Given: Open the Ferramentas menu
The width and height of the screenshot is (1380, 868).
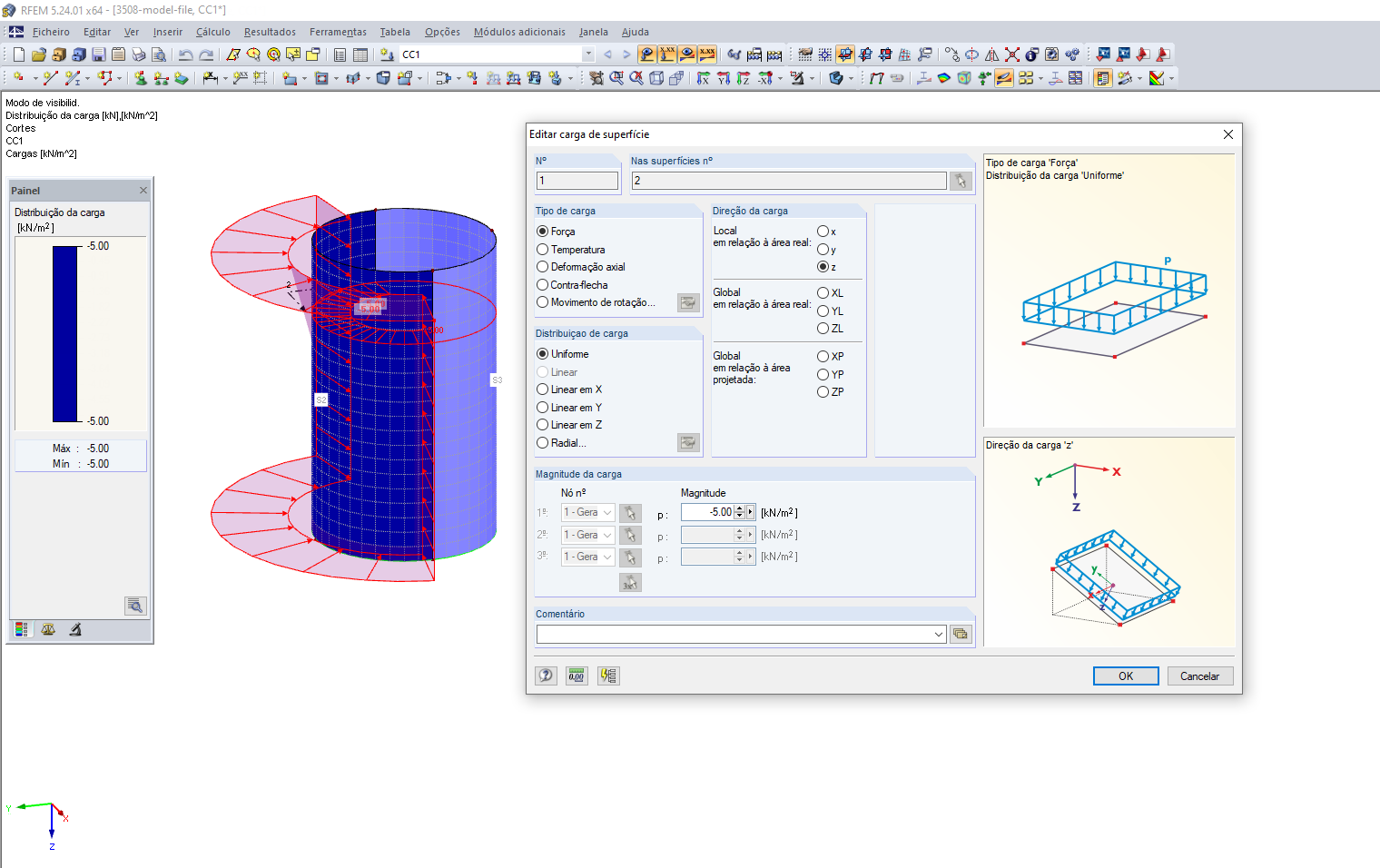Looking at the screenshot, I should [x=338, y=32].
